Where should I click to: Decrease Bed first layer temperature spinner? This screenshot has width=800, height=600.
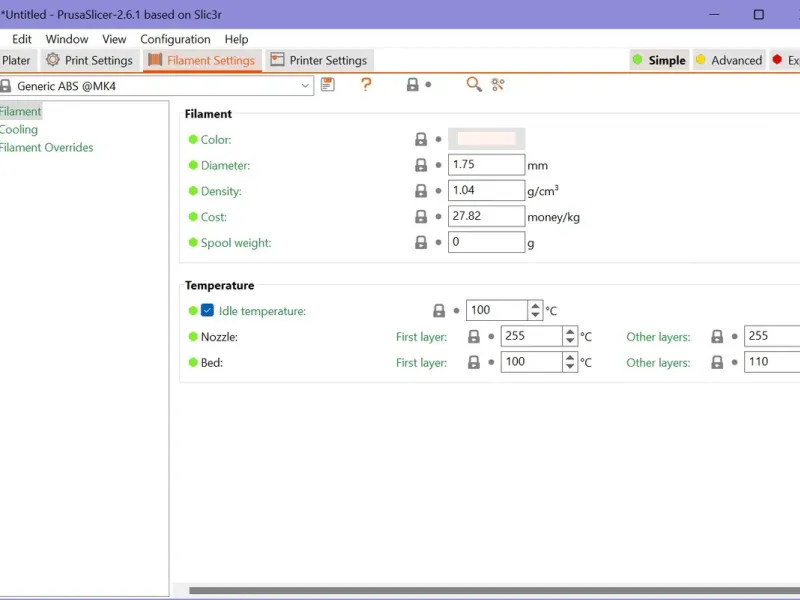(570, 367)
